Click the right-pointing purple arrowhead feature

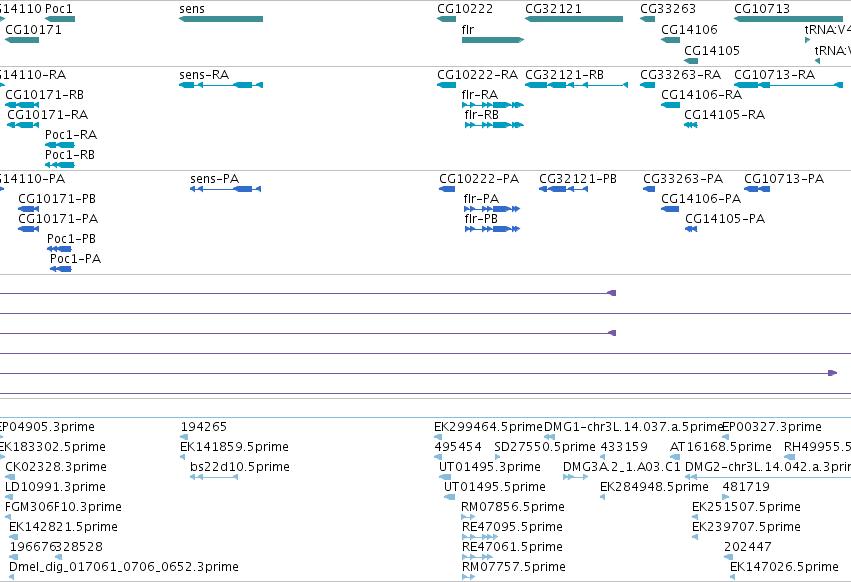point(833,373)
